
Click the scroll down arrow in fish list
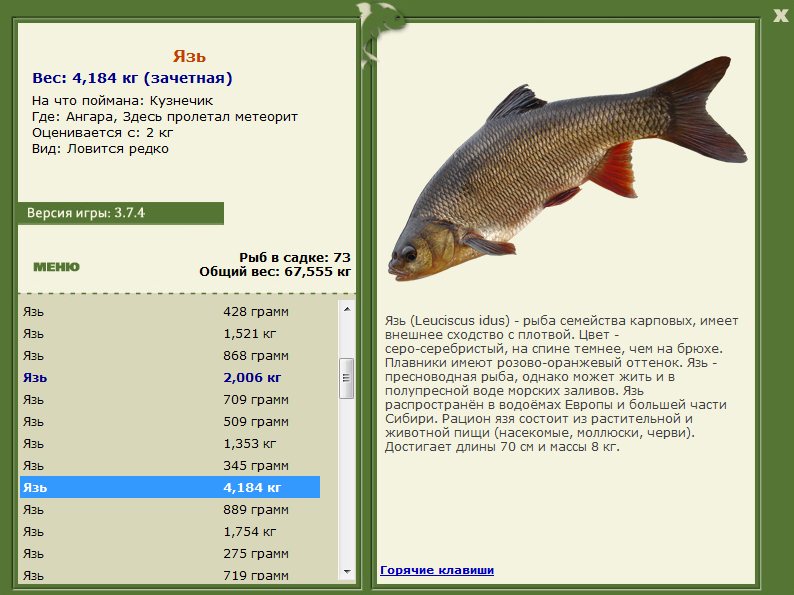(347, 572)
